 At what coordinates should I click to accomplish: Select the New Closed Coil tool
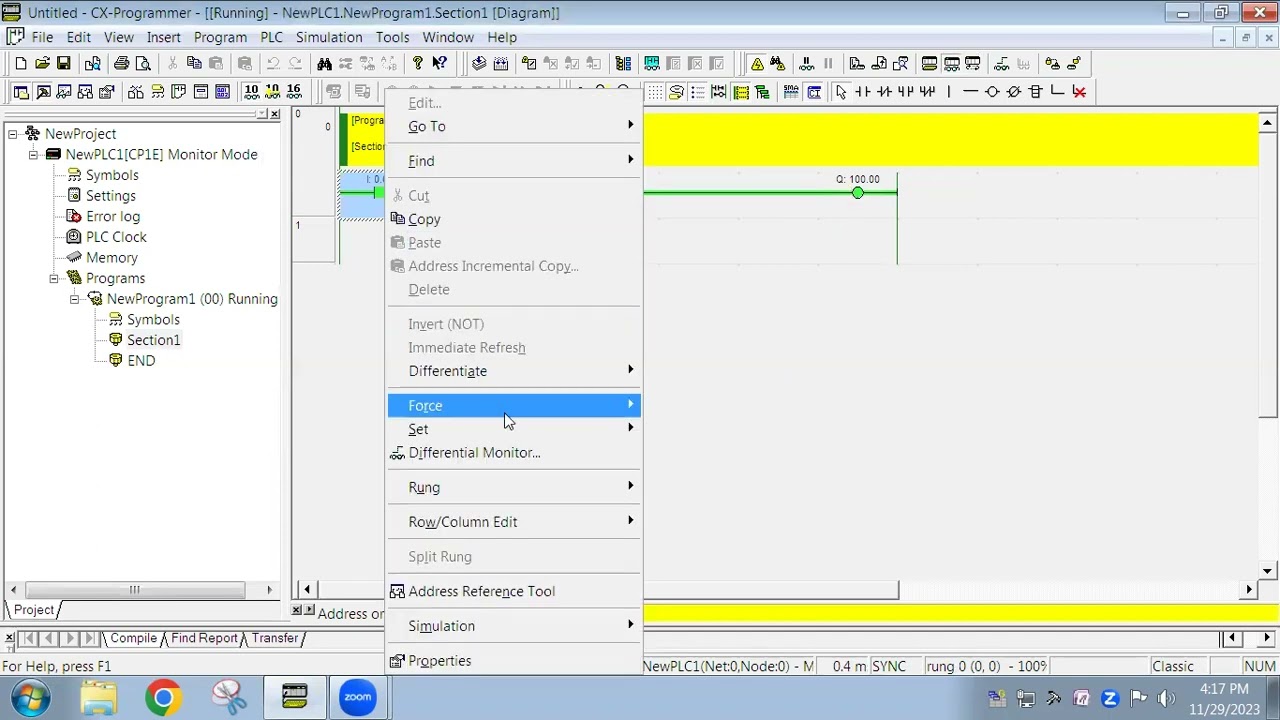(1013, 92)
